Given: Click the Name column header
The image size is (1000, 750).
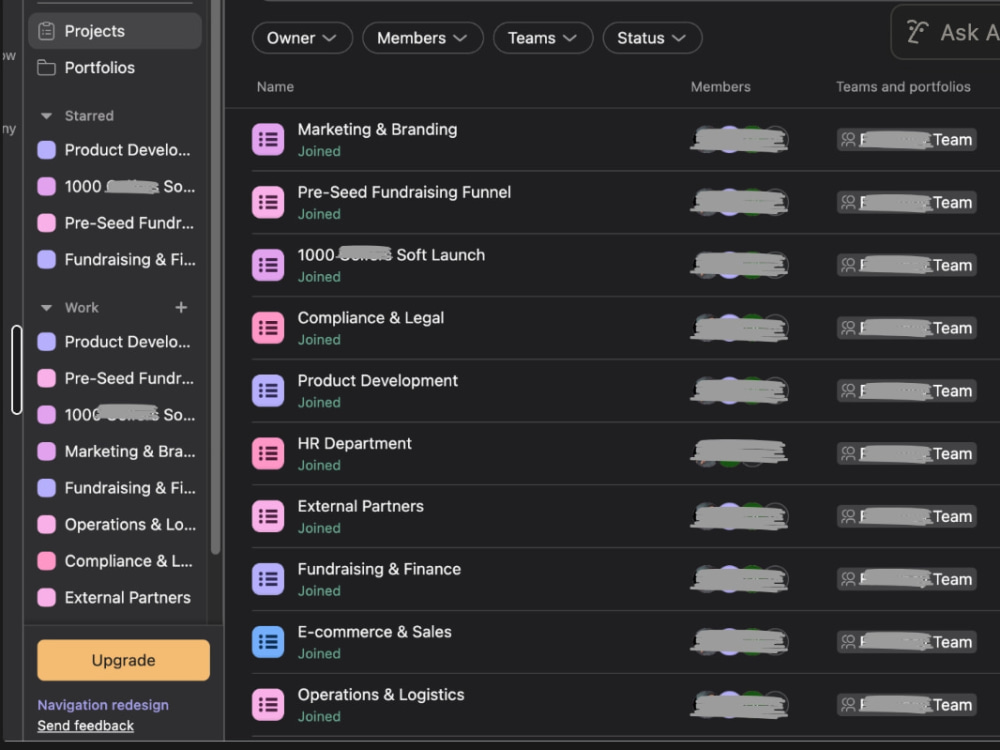Looking at the screenshot, I should [276, 87].
